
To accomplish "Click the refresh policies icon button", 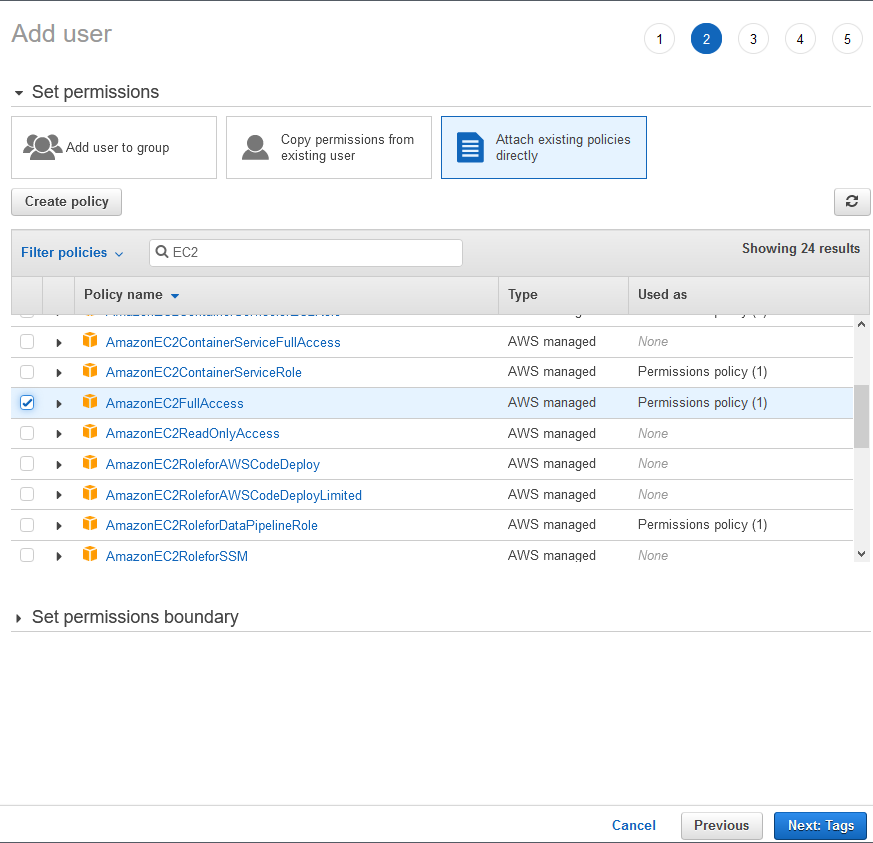I will click(851, 201).
